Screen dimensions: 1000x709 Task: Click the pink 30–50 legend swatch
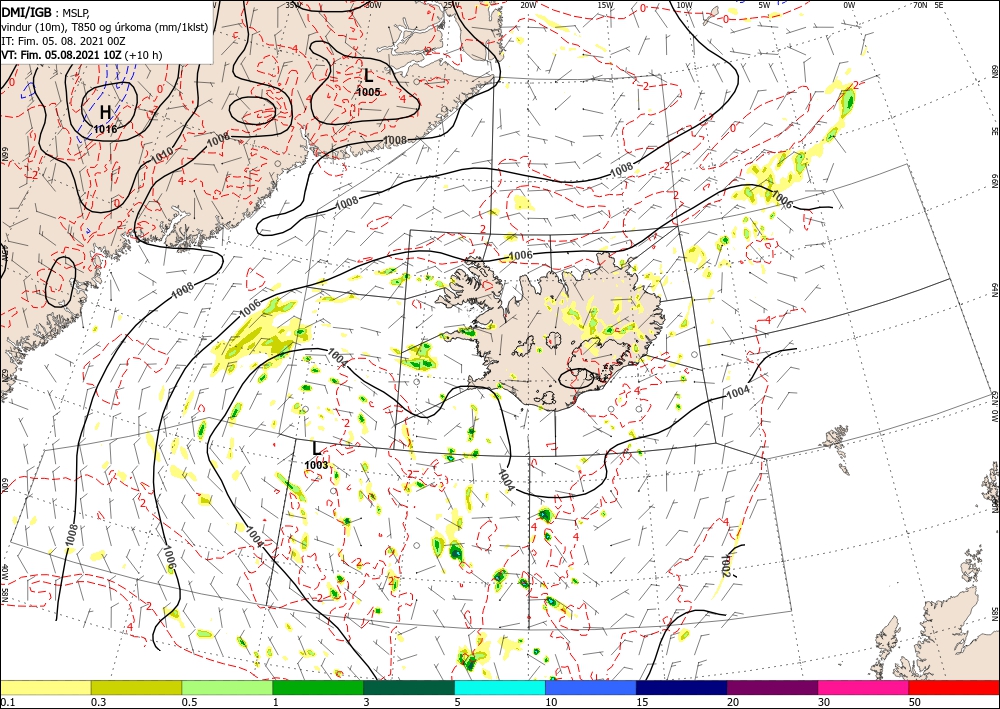pyautogui.click(x=864, y=687)
